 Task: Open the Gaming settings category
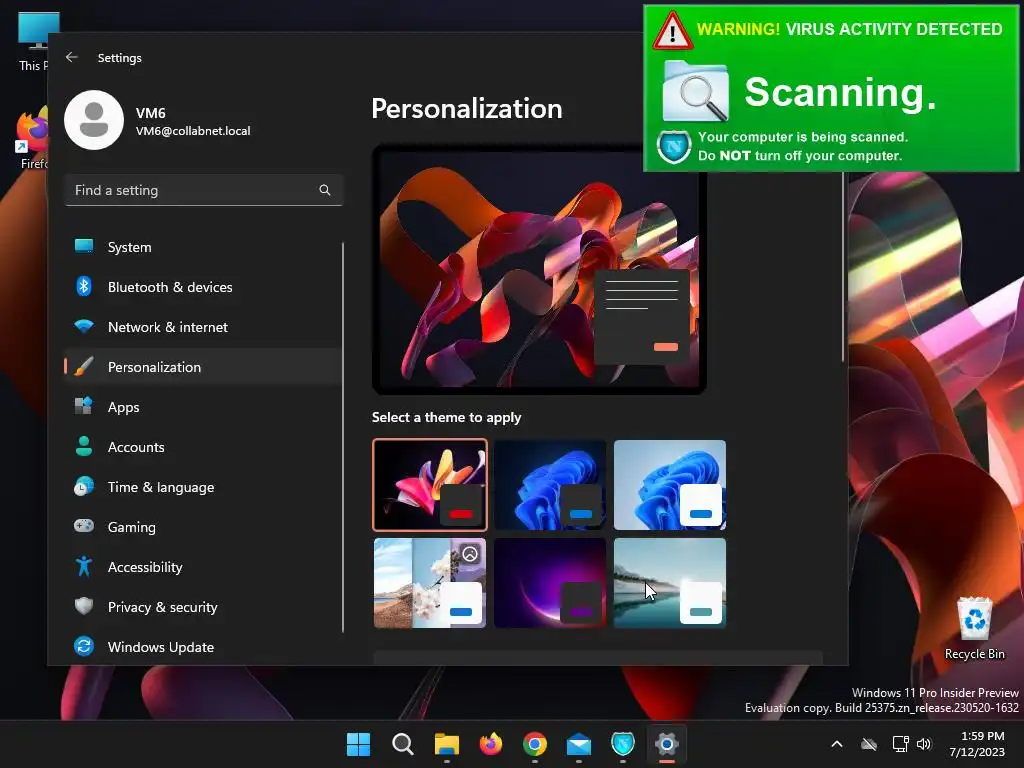(x=202, y=526)
